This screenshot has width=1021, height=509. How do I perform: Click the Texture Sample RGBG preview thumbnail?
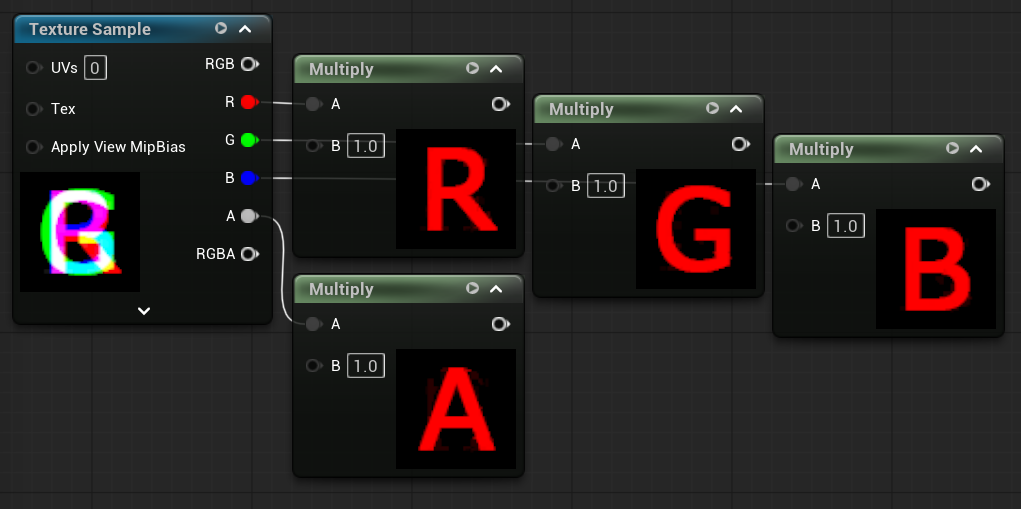[80, 232]
